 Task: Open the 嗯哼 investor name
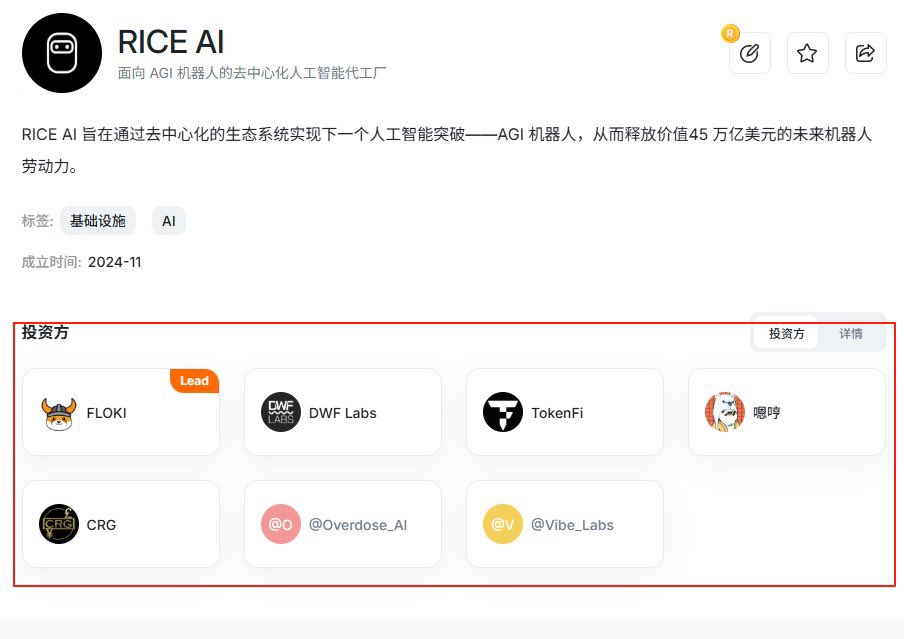coord(767,412)
